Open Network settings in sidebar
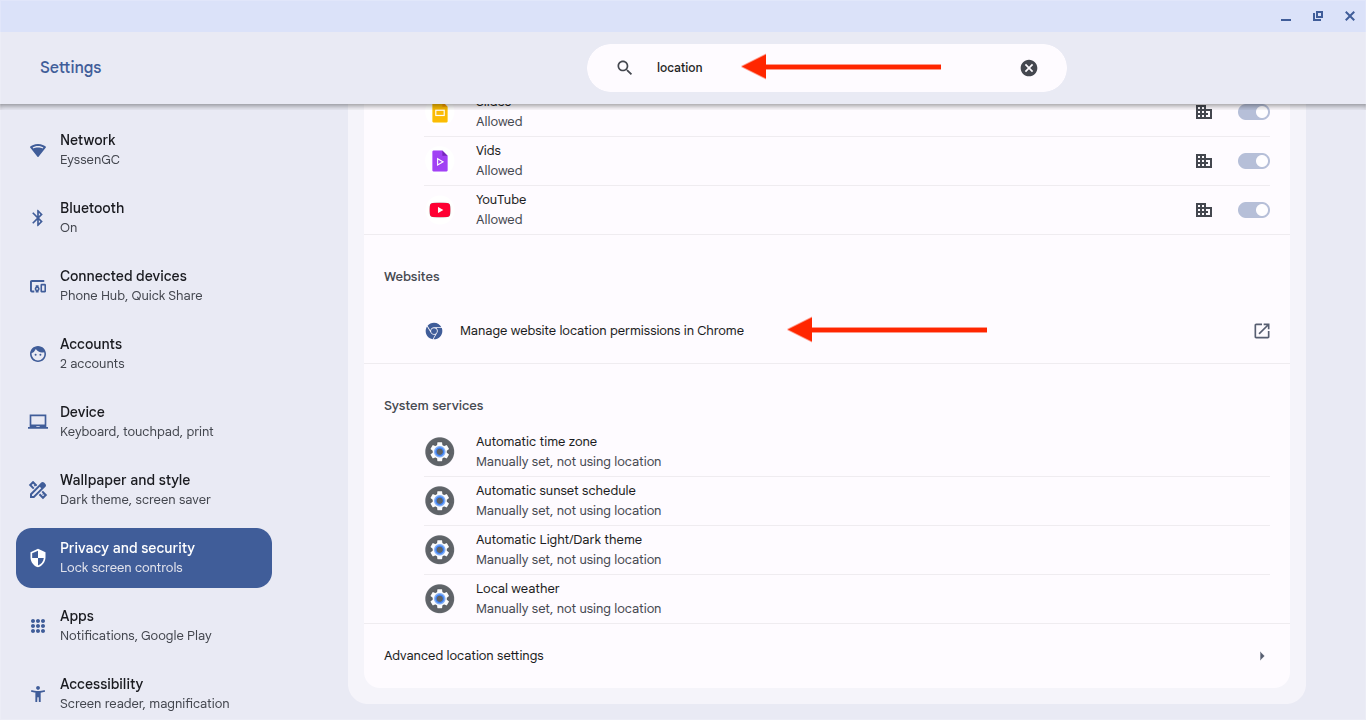 (x=88, y=149)
